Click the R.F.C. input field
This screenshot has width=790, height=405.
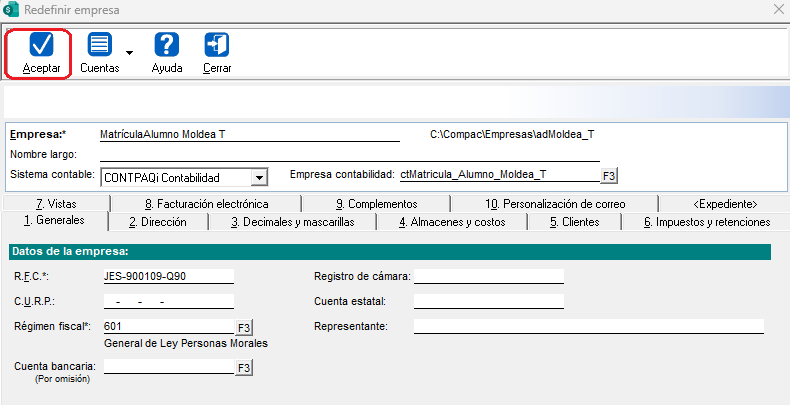[x=168, y=275]
